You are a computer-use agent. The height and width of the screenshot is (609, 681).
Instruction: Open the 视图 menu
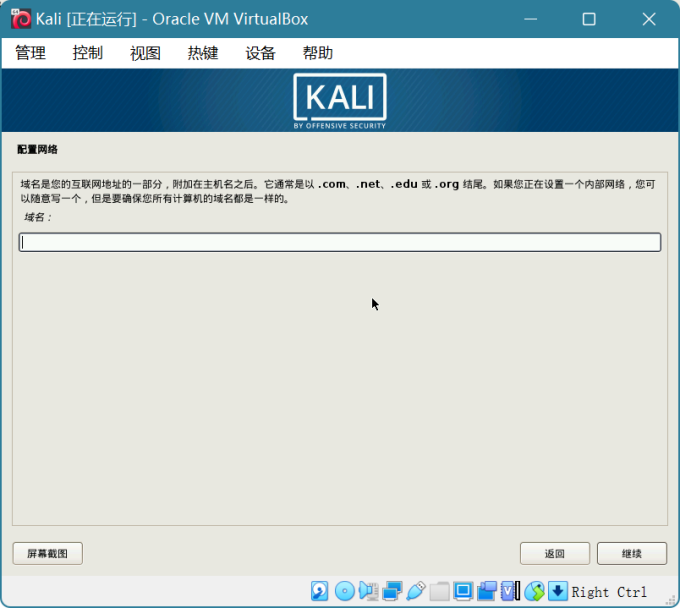coord(145,53)
